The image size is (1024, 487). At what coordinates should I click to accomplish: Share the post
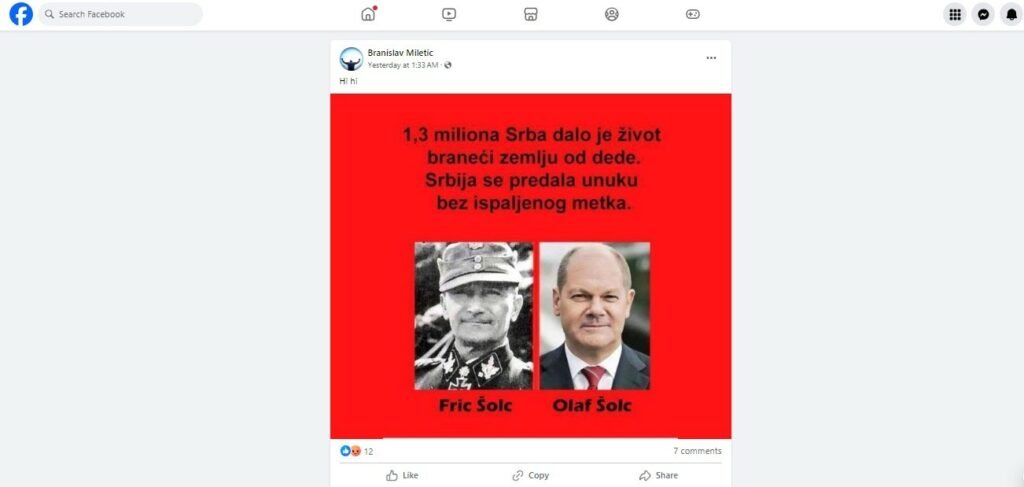click(658, 475)
